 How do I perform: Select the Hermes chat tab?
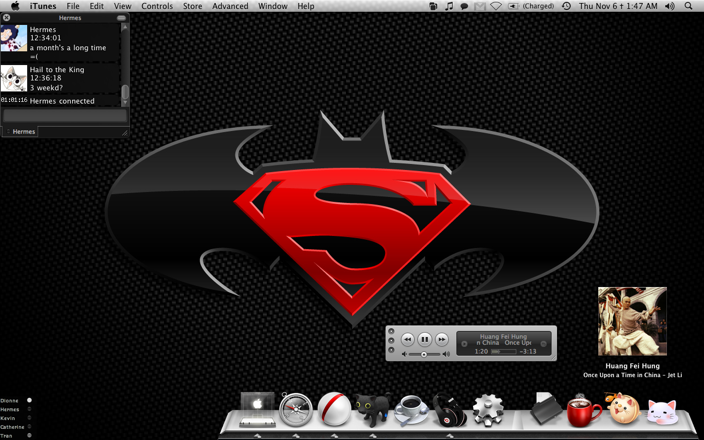tap(21, 132)
